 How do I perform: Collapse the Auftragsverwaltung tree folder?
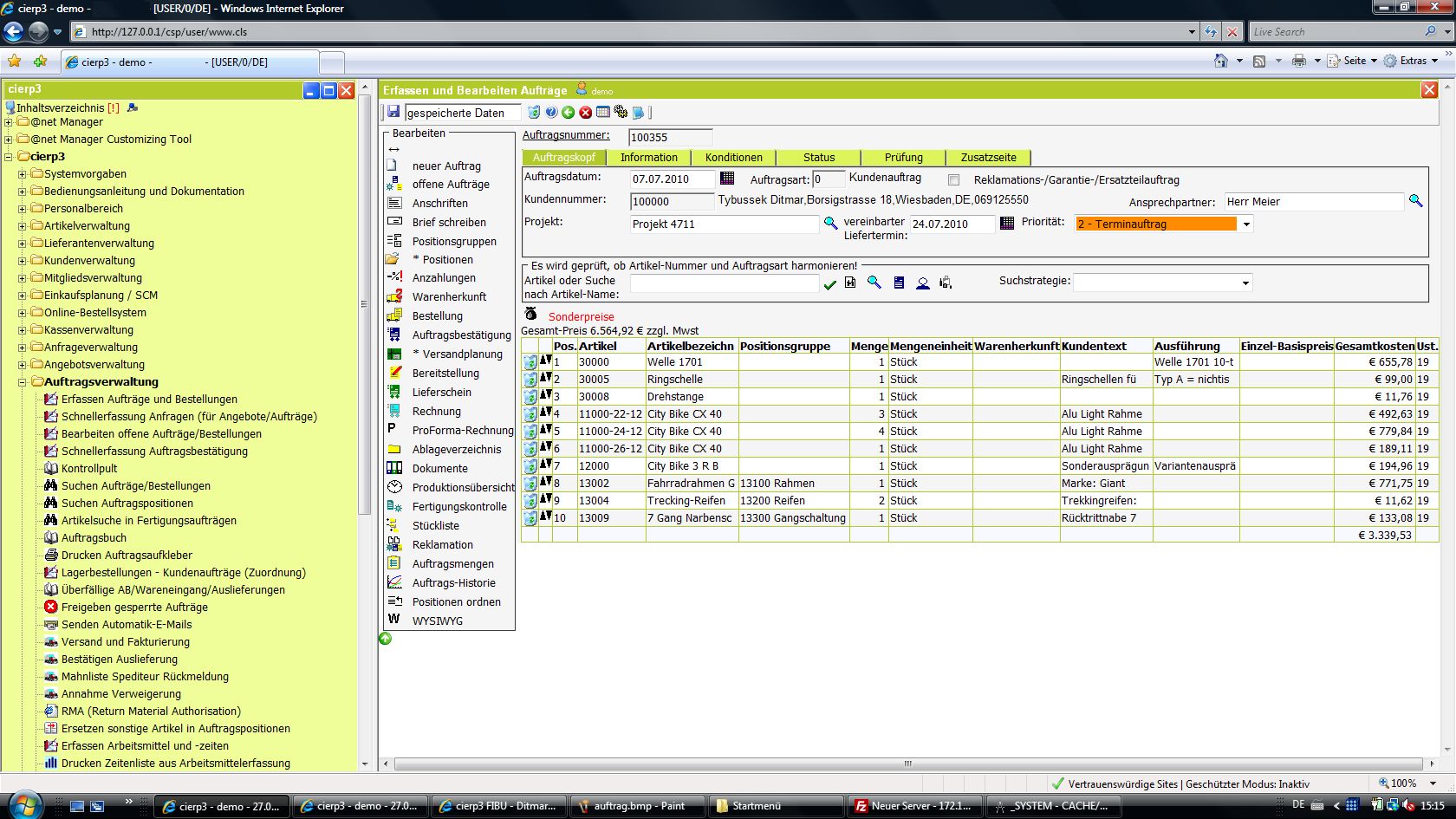[23, 382]
